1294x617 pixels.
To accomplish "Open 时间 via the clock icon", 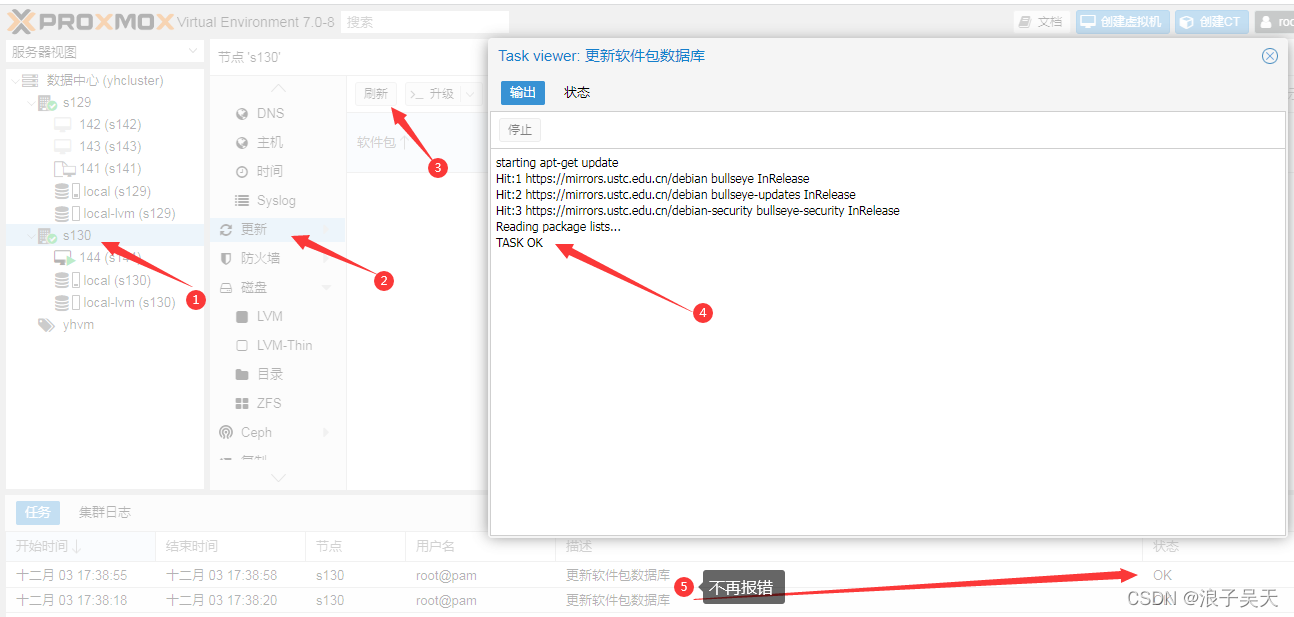I will tap(241, 171).
